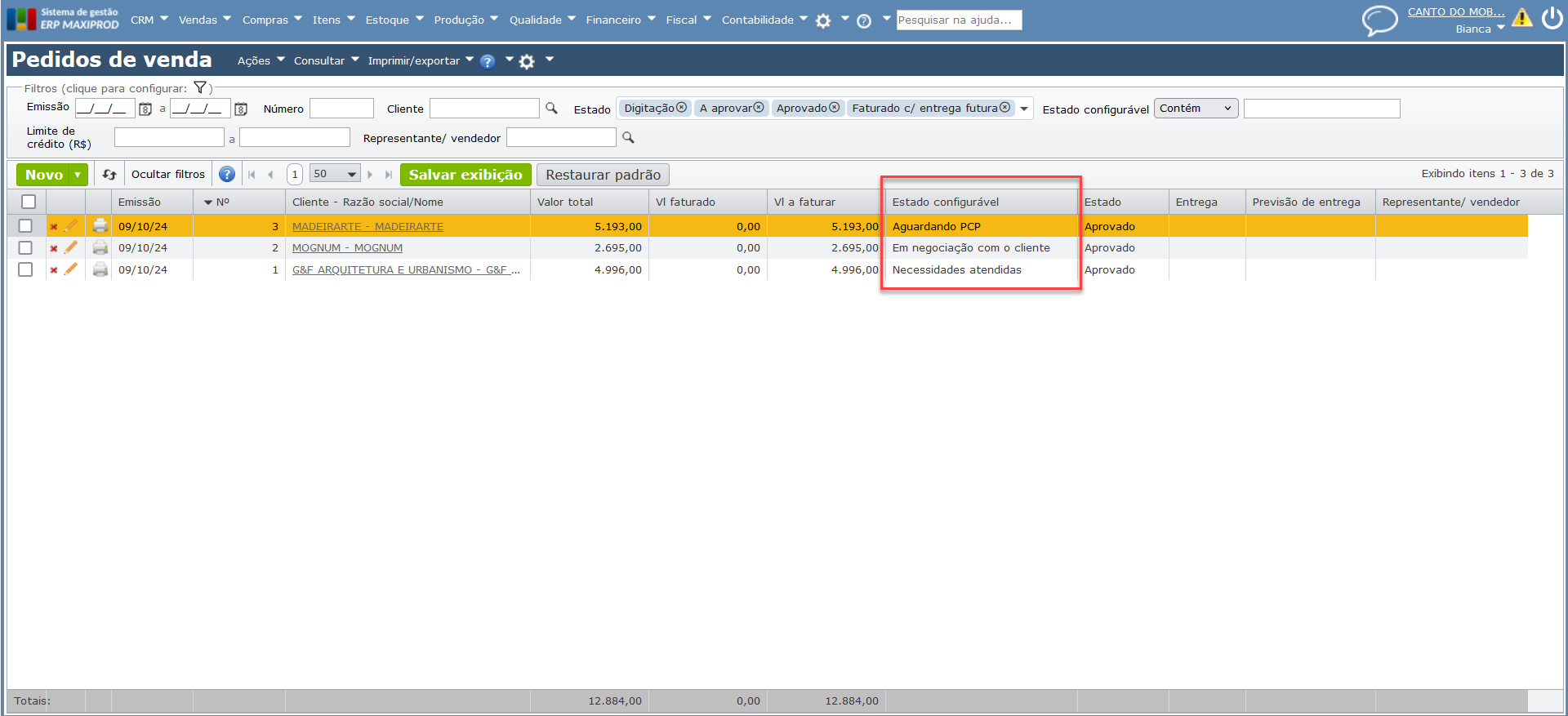Sort by the Emissão column header
The width and height of the screenshot is (1568, 716).
[140, 202]
